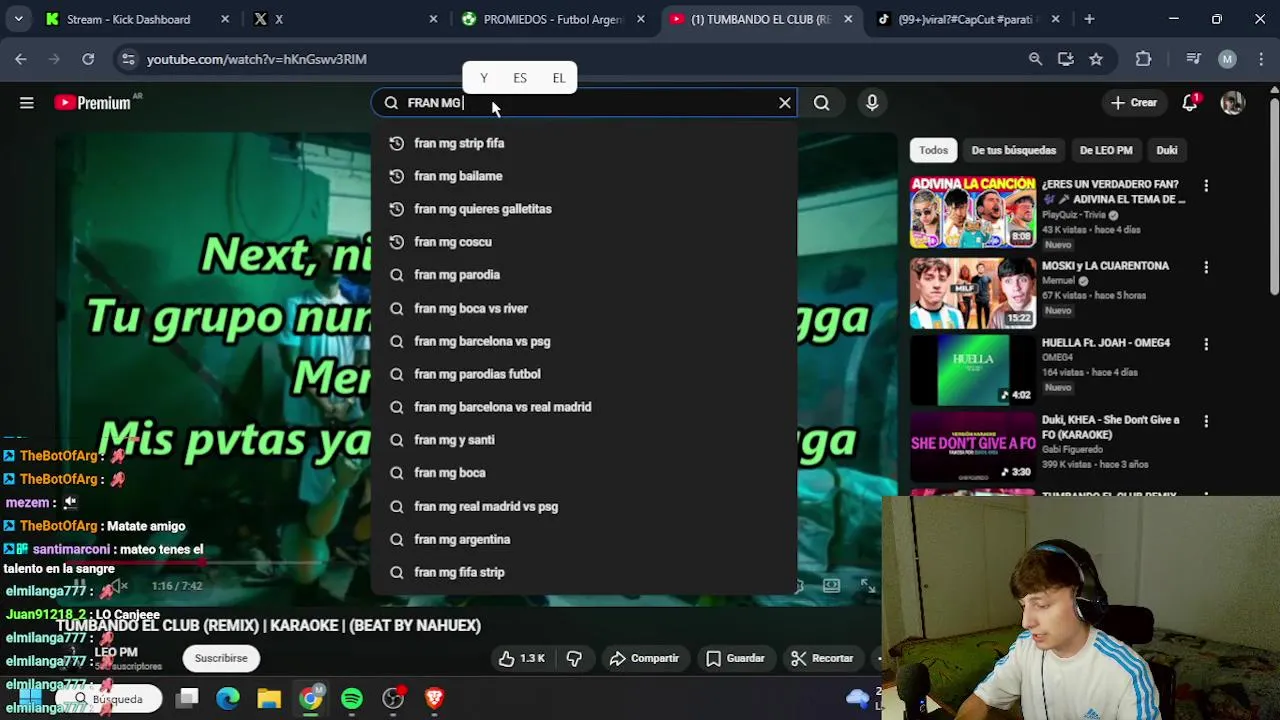Select the Y suggestion in the popup above search
Screen dimensions: 1280x720
[484, 78]
